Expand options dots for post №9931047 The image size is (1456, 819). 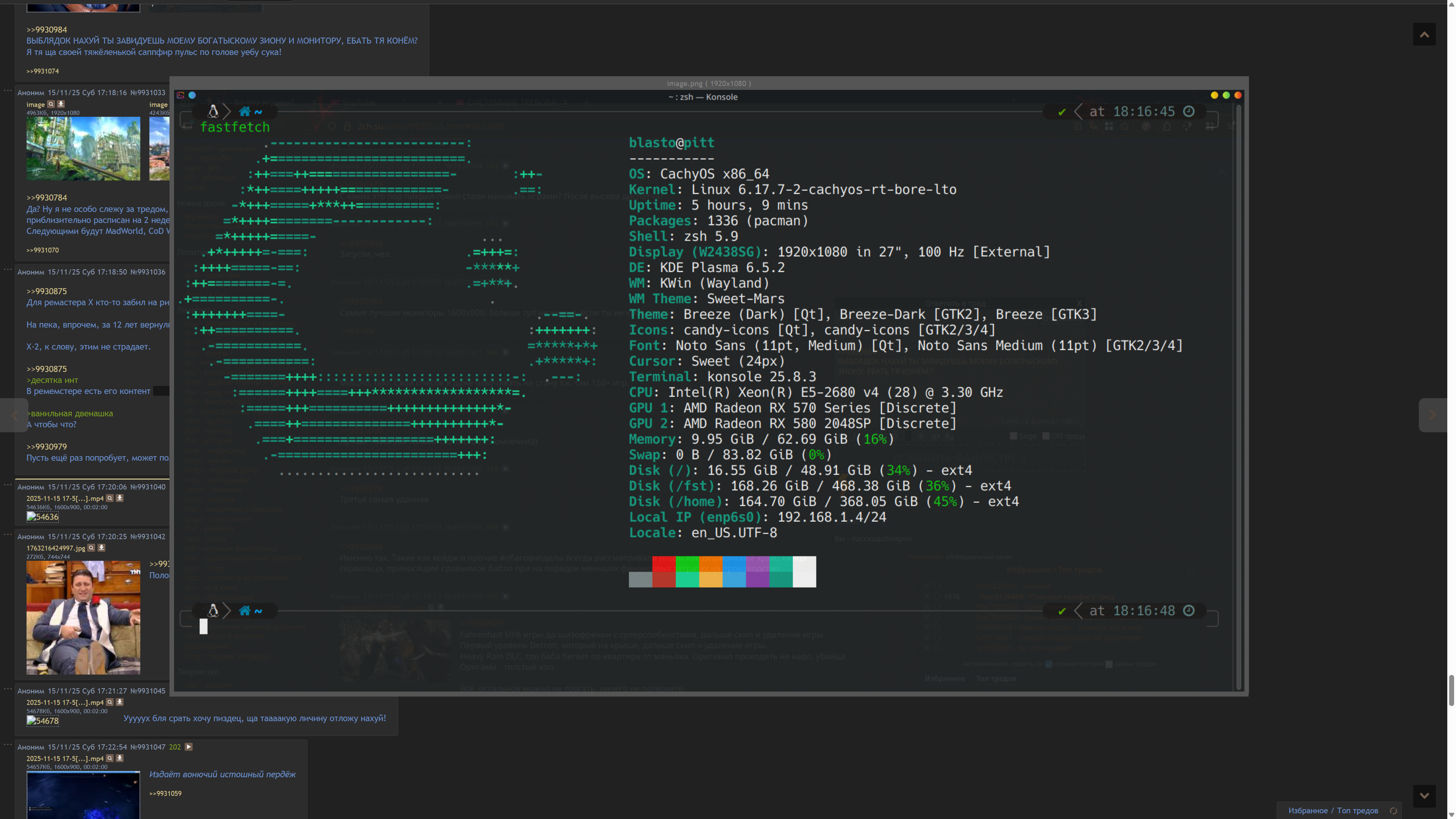pyautogui.click(x=8, y=744)
